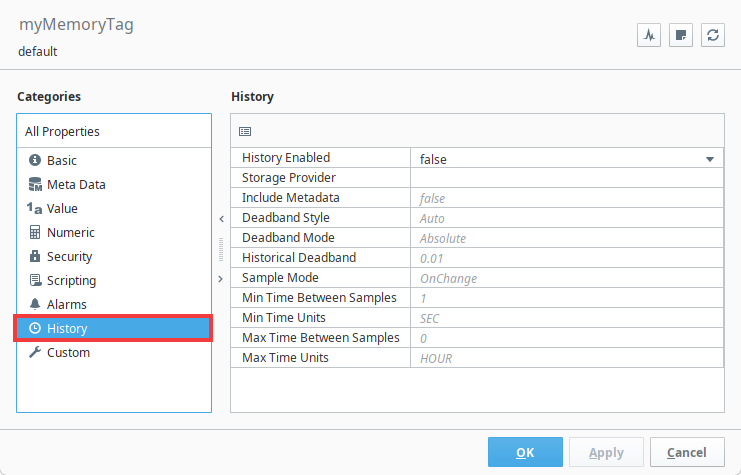Confirm changes with the OK button
Image resolution: width=741 pixels, height=475 pixels.
click(525, 452)
